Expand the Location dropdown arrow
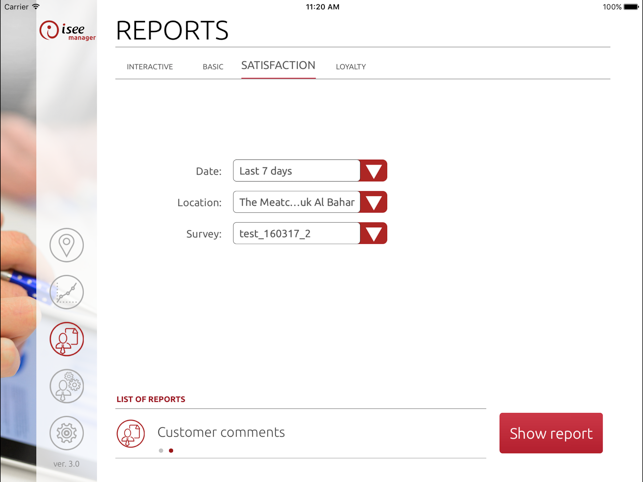The width and height of the screenshot is (643, 482). click(373, 202)
